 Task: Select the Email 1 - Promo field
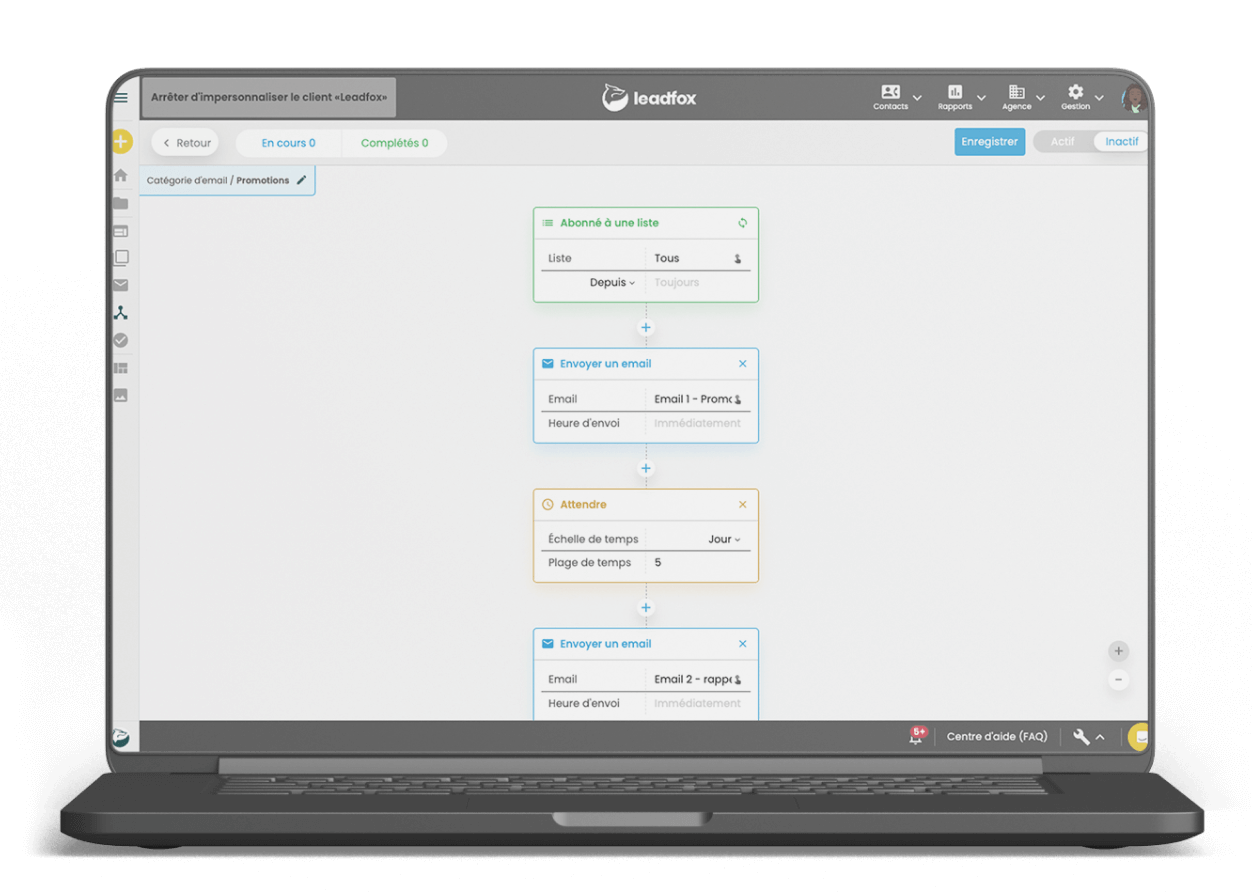(x=698, y=399)
